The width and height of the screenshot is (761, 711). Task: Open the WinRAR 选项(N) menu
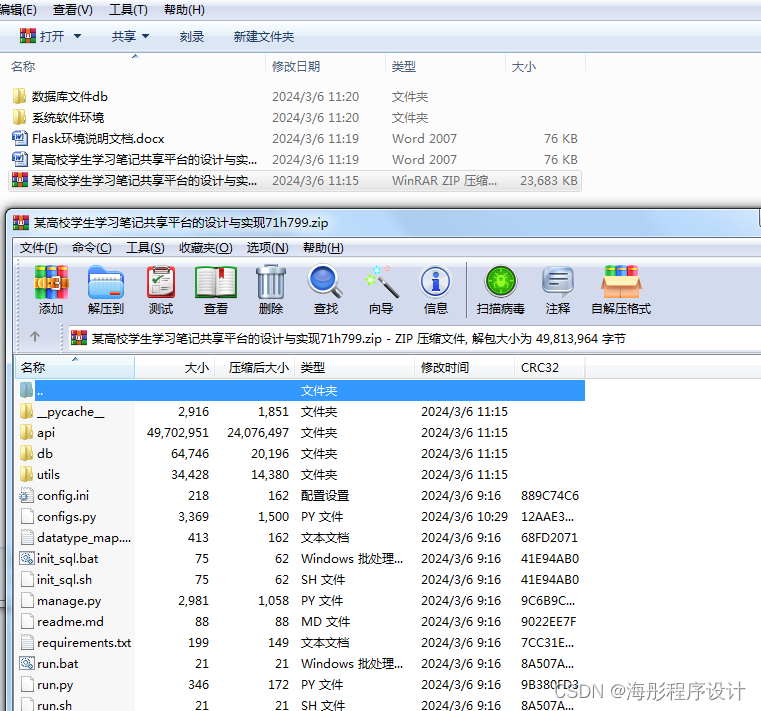pos(267,248)
